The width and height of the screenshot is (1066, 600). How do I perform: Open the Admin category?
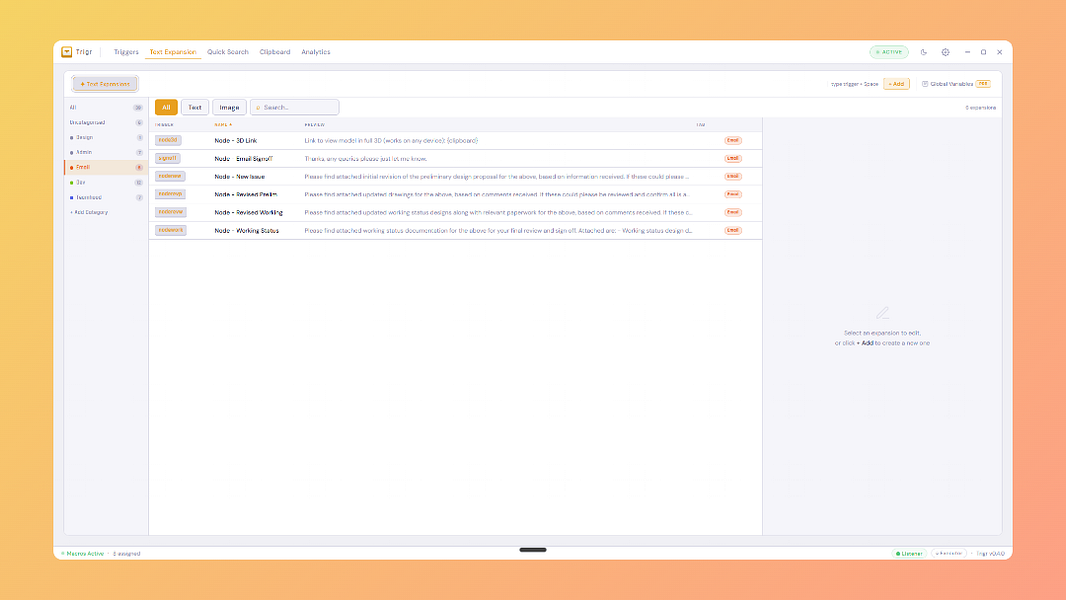pyautogui.click(x=106, y=152)
